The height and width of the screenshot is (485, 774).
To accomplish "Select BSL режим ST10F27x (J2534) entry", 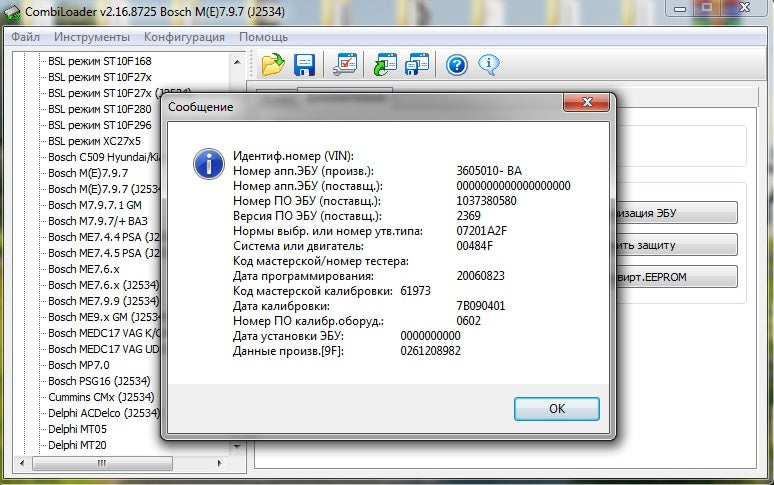I will (119, 93).
